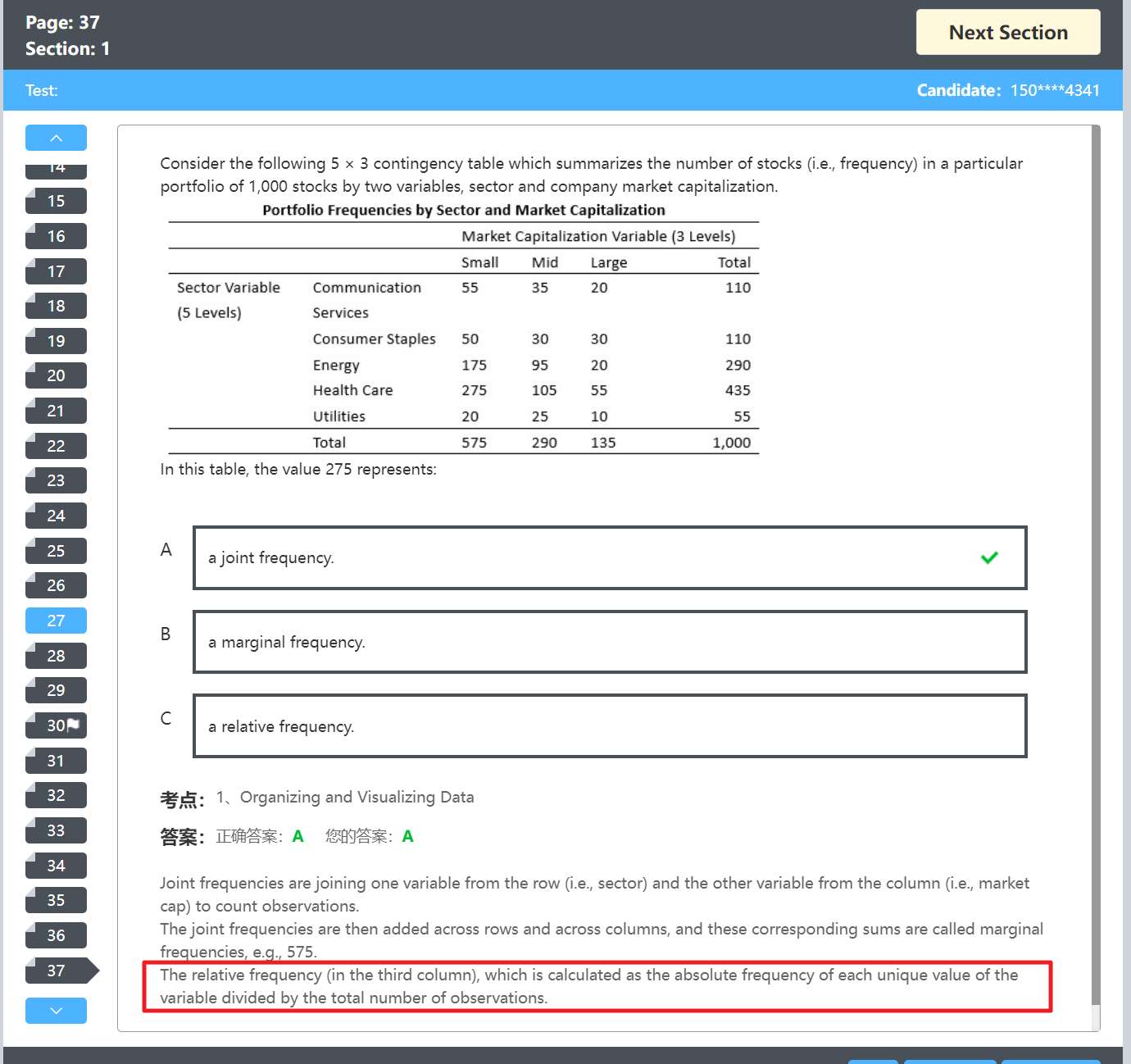Select question 24 in sidebar
This screenshot has width=1131, height=1064.
(56, 516)
